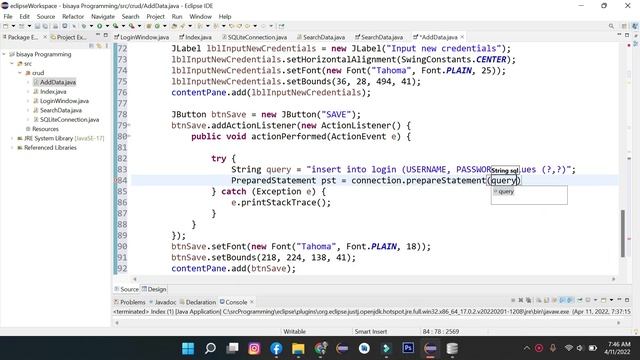
Task: Click the New Java Package icon
Action: point(149,26)
